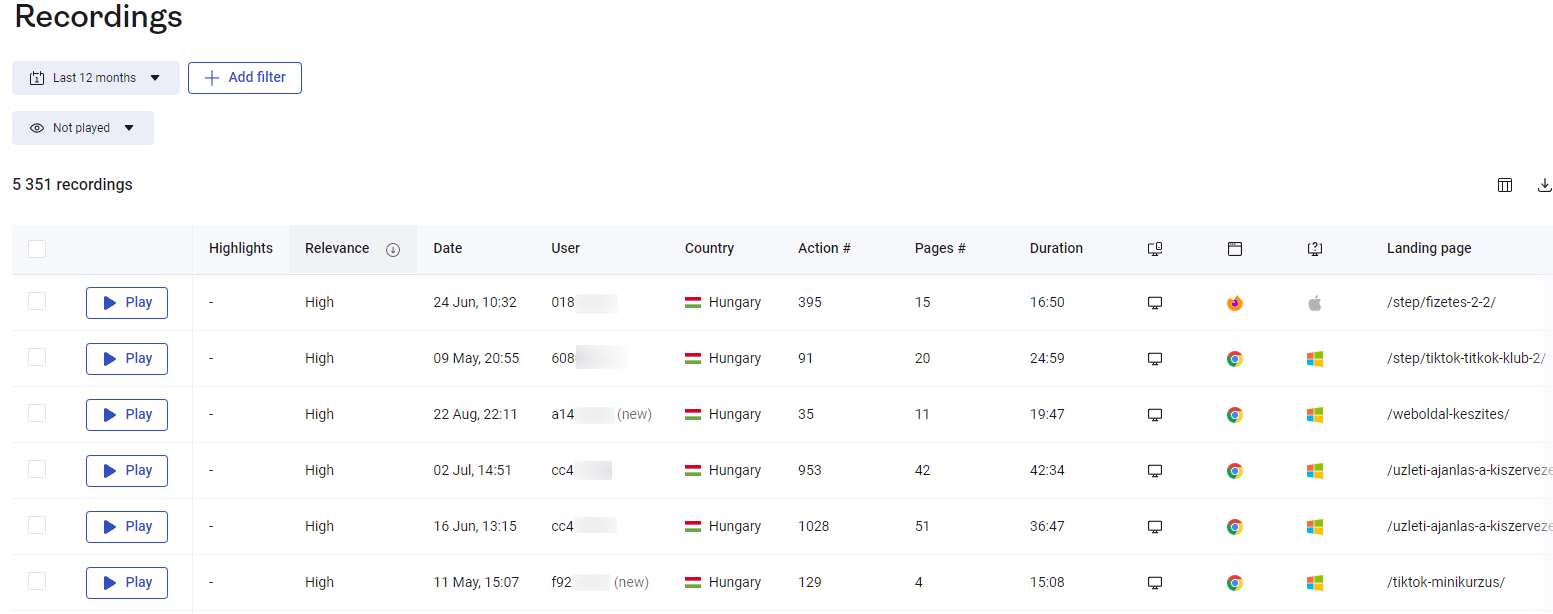The width and height of the screenshot is (1553, 614).
Task: Click the device type column header icon
Action: [x=1154, y=249]
